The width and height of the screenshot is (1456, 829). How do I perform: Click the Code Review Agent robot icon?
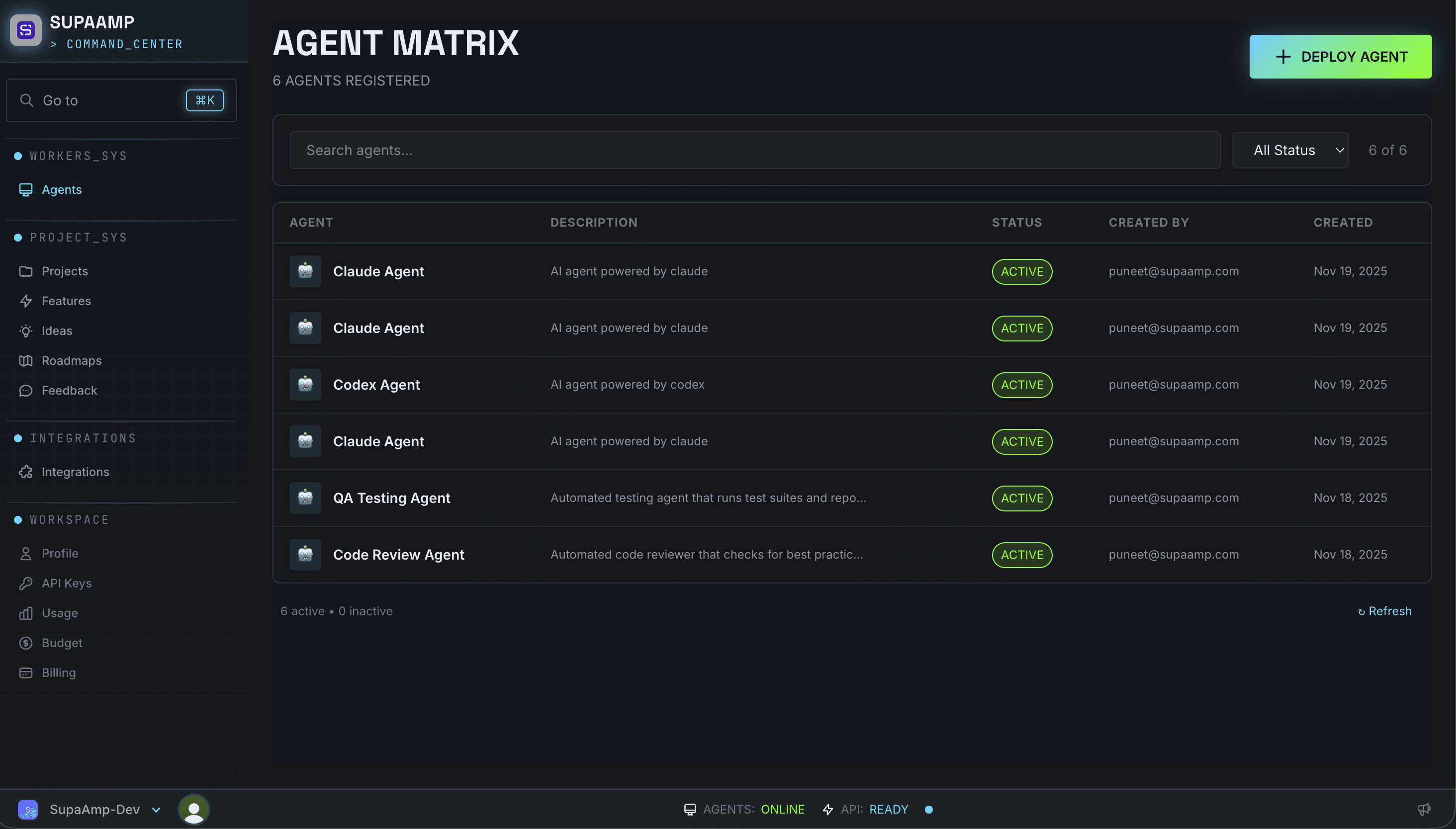pos(305,555)
